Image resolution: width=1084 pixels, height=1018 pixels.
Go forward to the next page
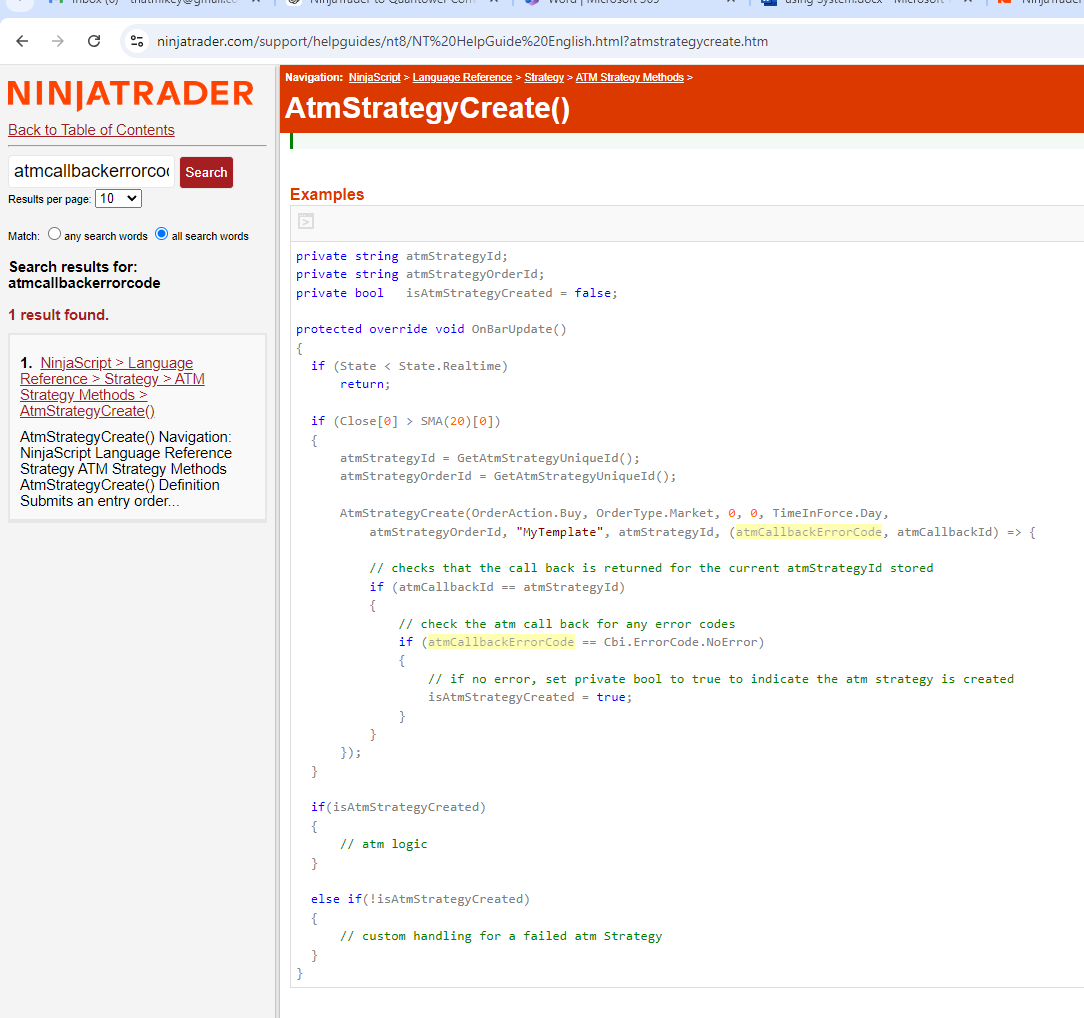(x=58, y=41)
